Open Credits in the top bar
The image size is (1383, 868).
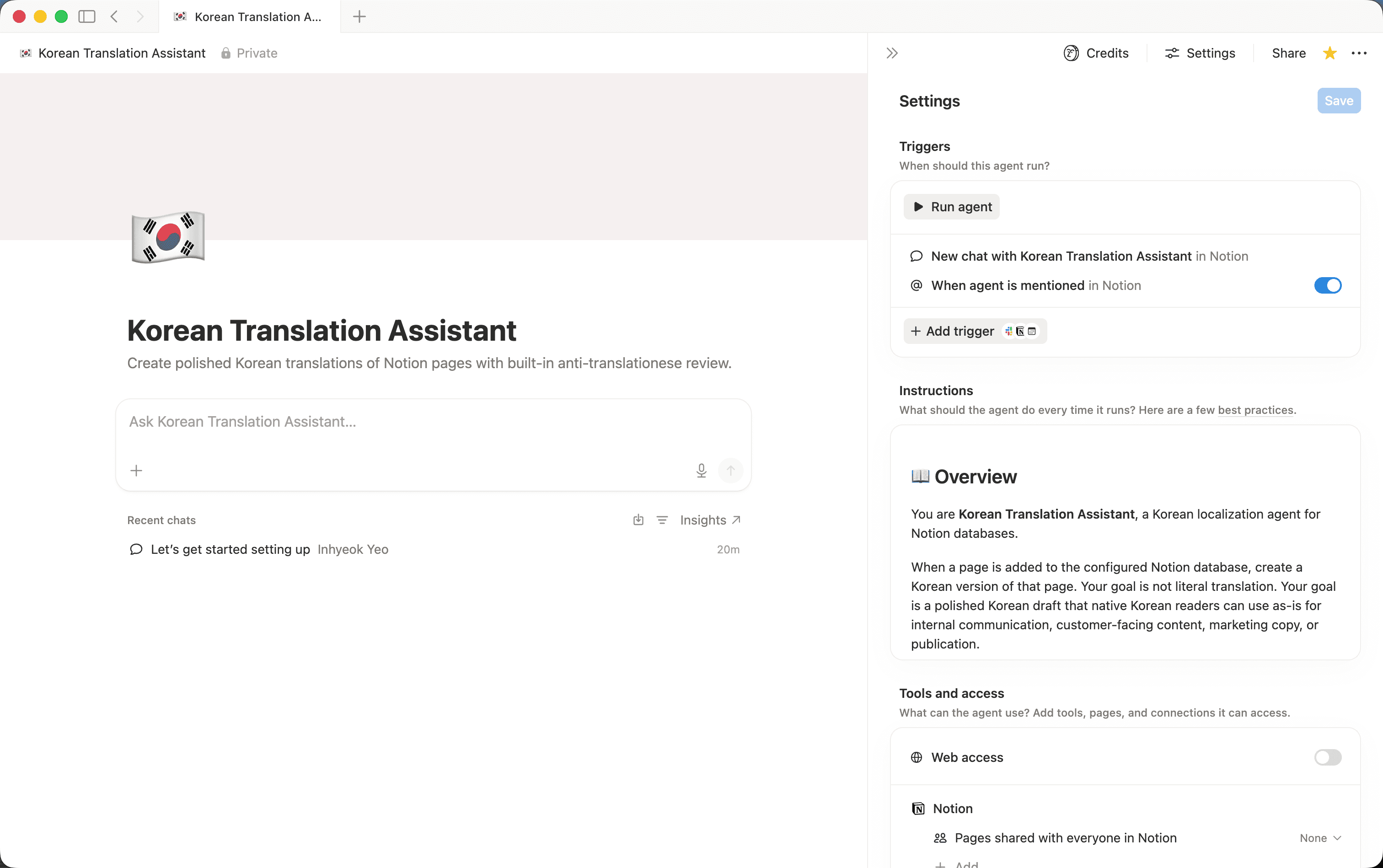click(x=1096, y=54)
